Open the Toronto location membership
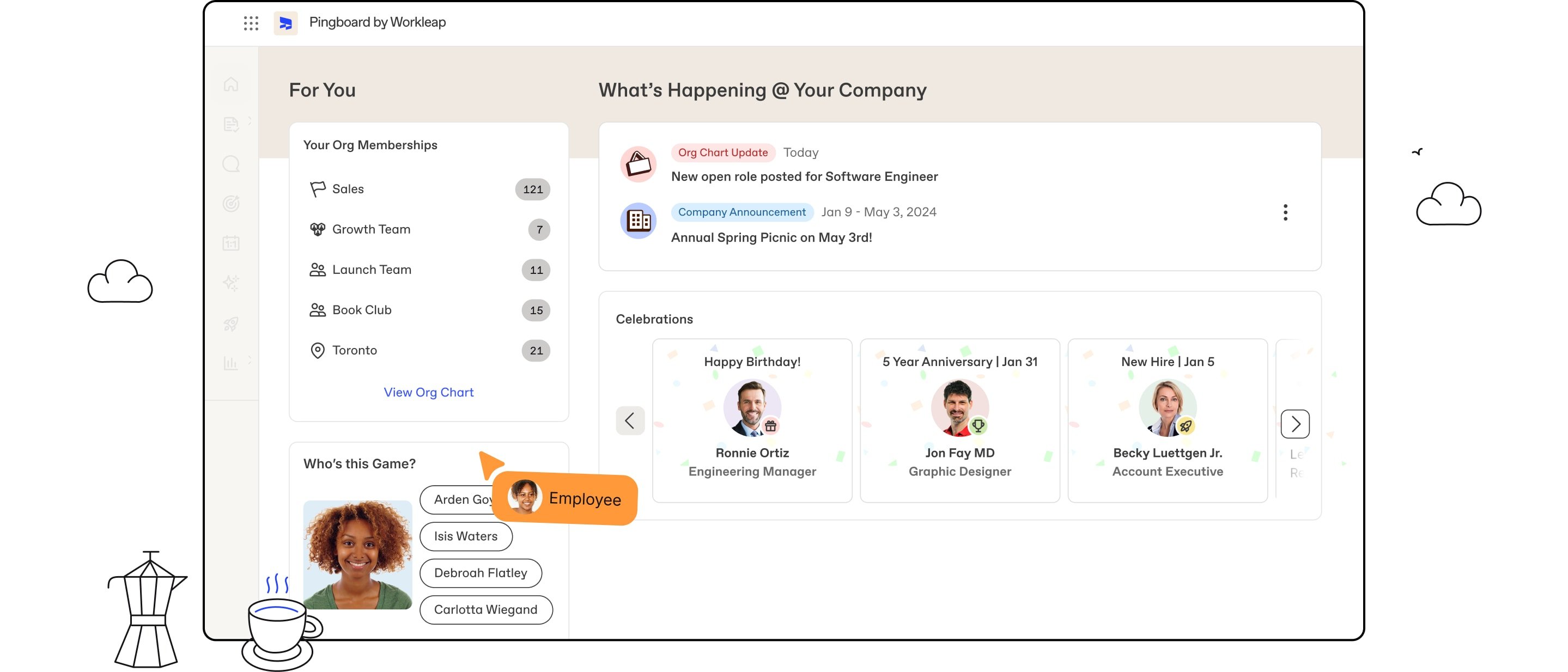Screen dimensions: 1568x672 [x=429, y=350]
